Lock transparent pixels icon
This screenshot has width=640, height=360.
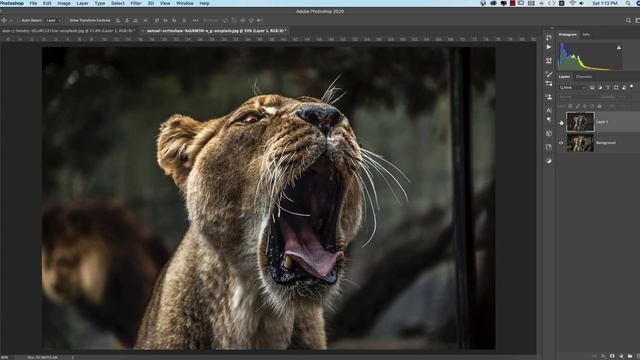click(570, 106)
